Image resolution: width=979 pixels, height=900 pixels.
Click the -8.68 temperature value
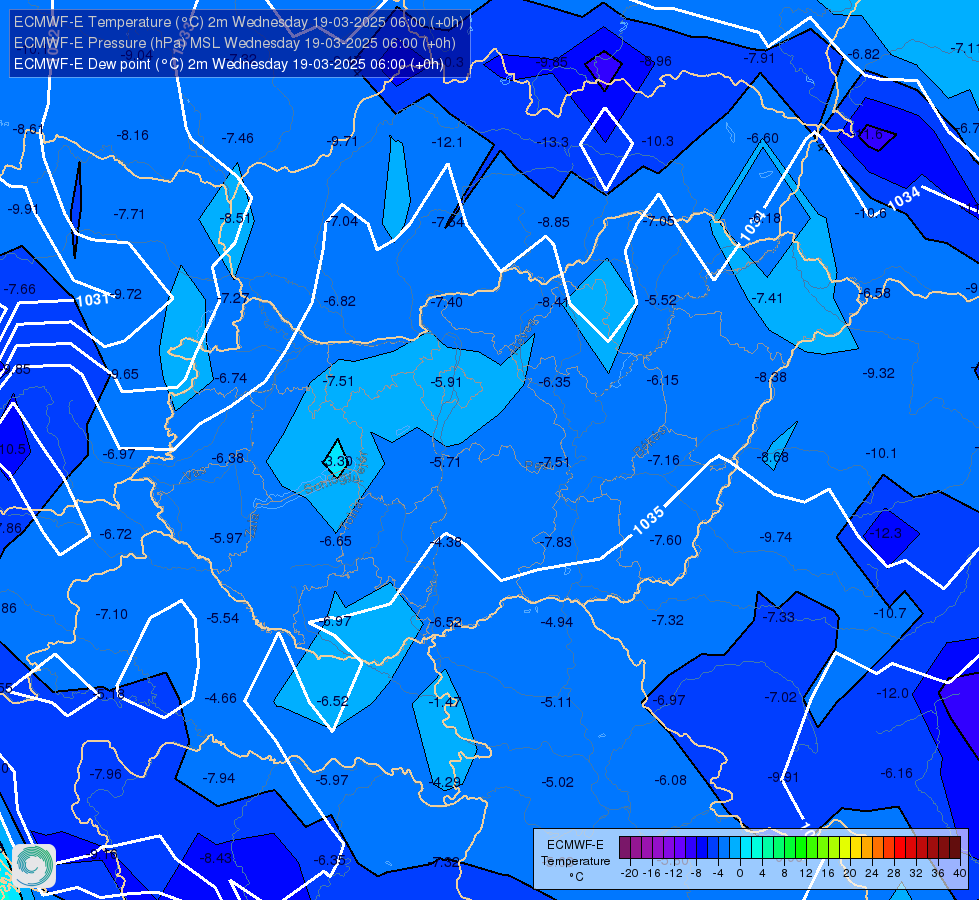tap(773, 457)
